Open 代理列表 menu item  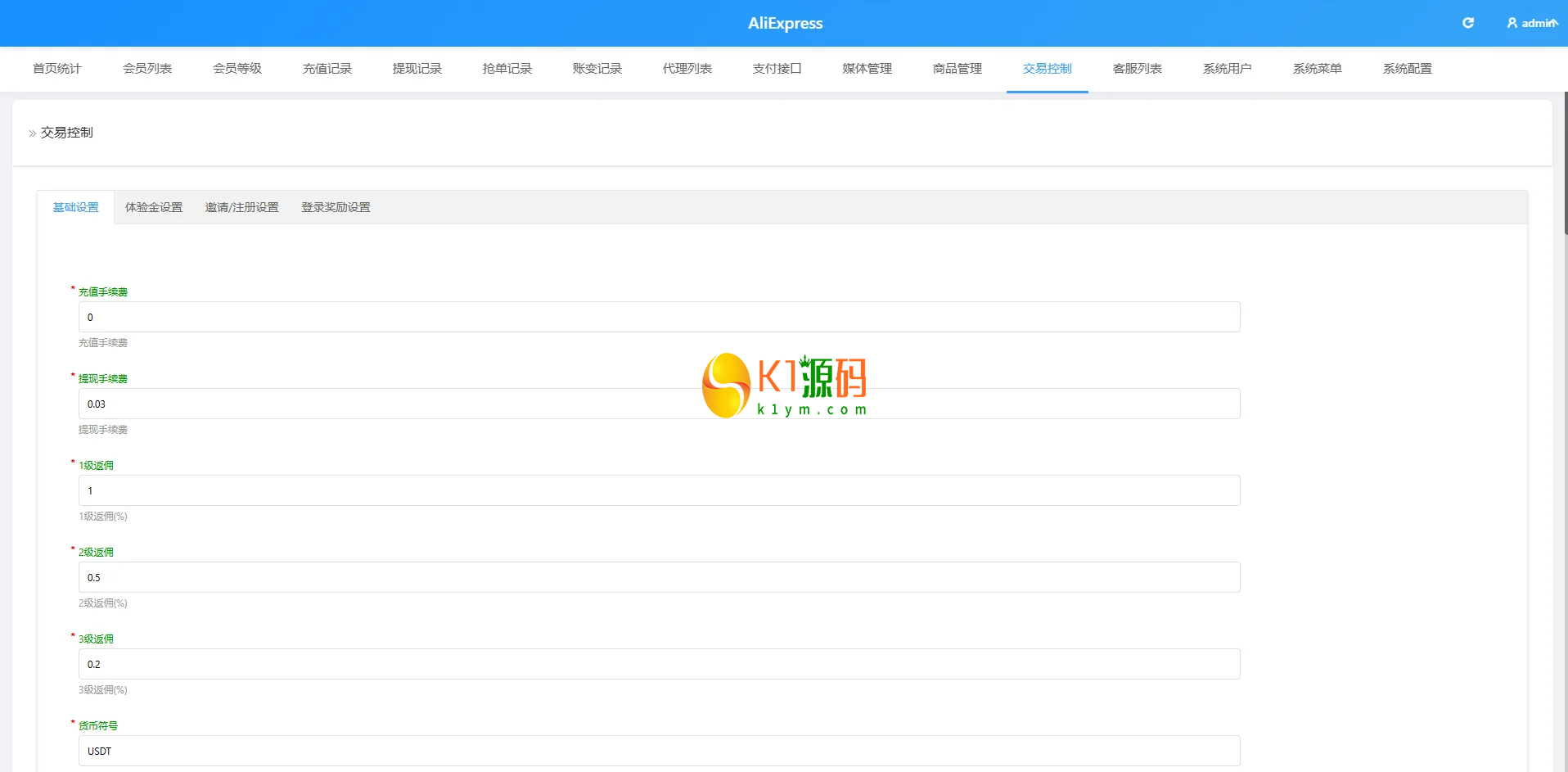(687, 69)
